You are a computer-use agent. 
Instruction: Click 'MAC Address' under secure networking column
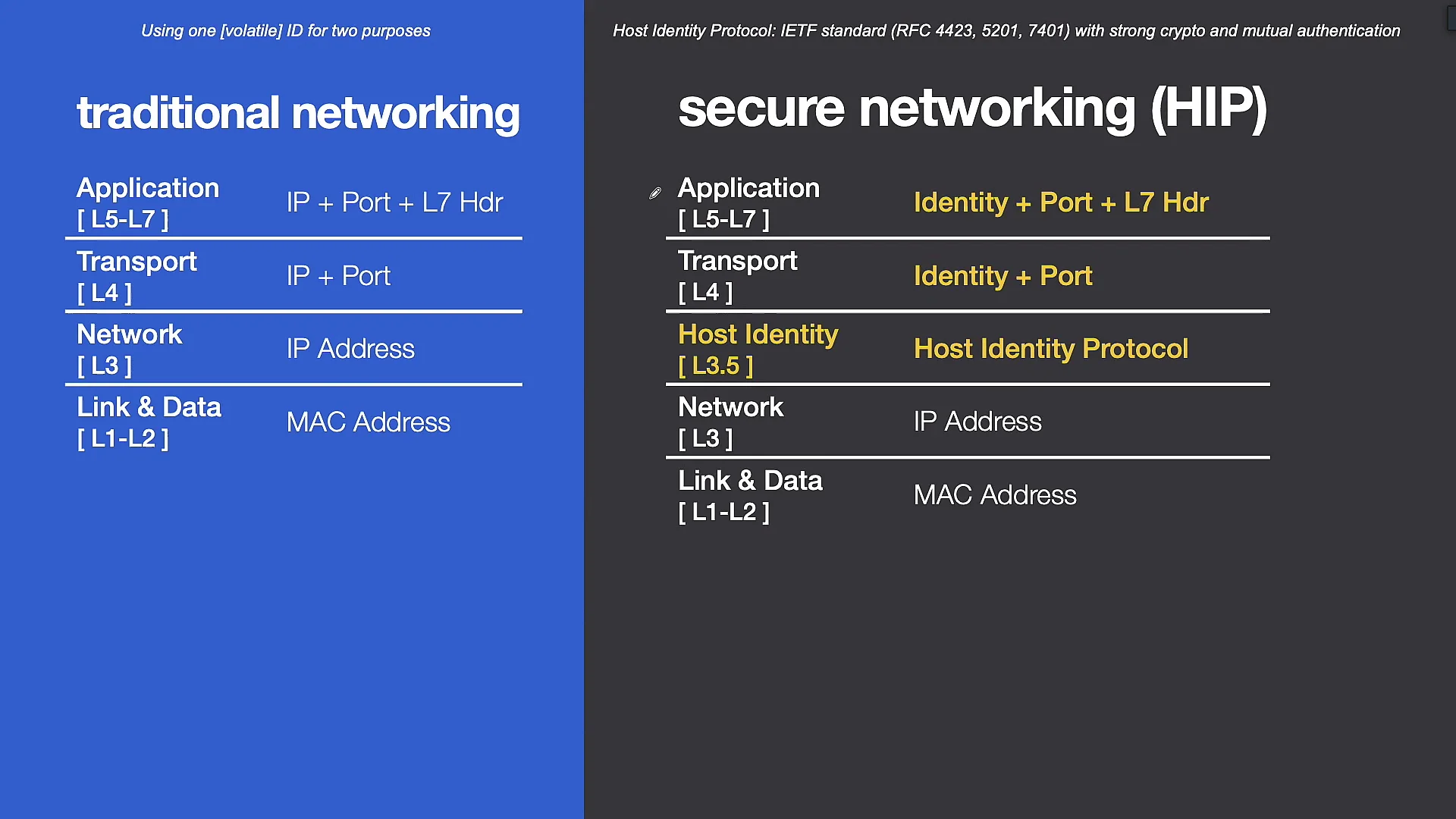(995, 494)
